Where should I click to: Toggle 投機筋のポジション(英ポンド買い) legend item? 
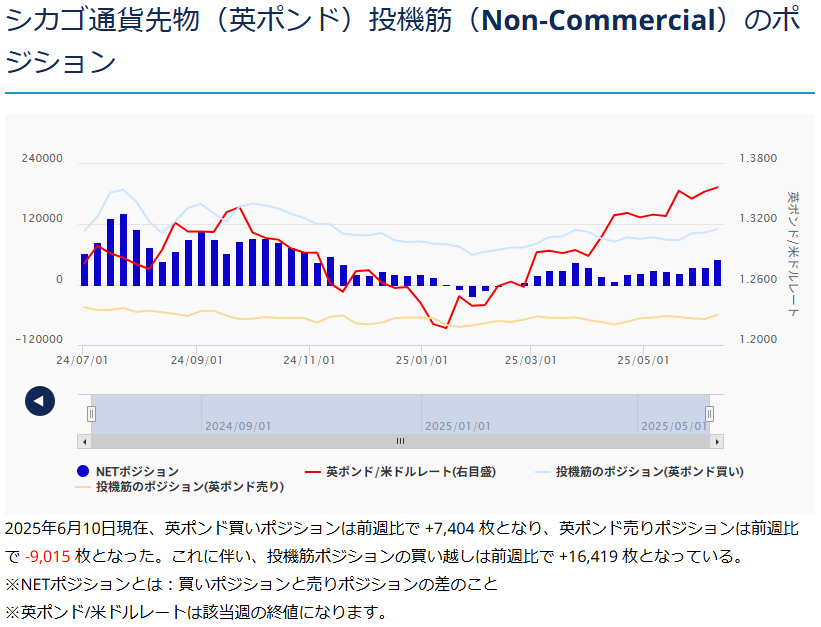640,471
